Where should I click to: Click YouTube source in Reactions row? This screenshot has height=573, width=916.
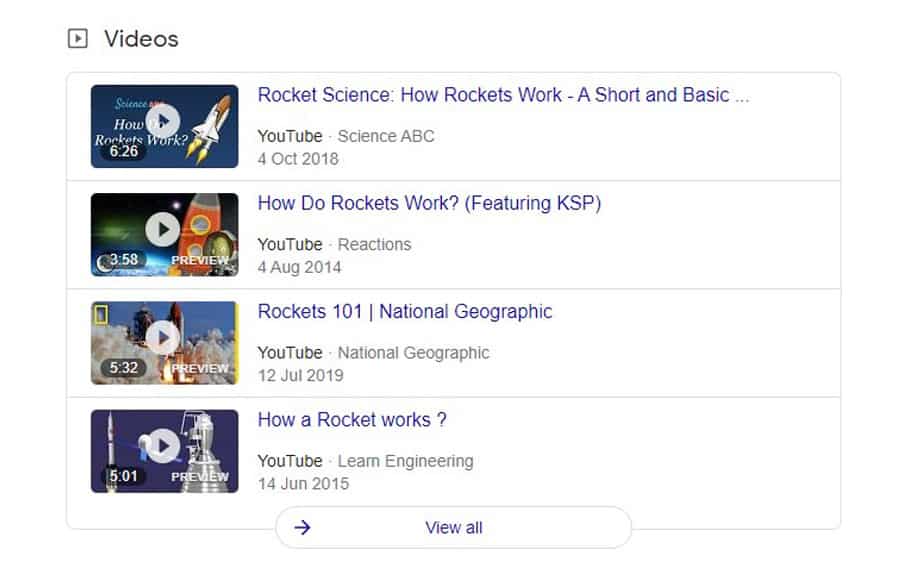pos(290,244)
